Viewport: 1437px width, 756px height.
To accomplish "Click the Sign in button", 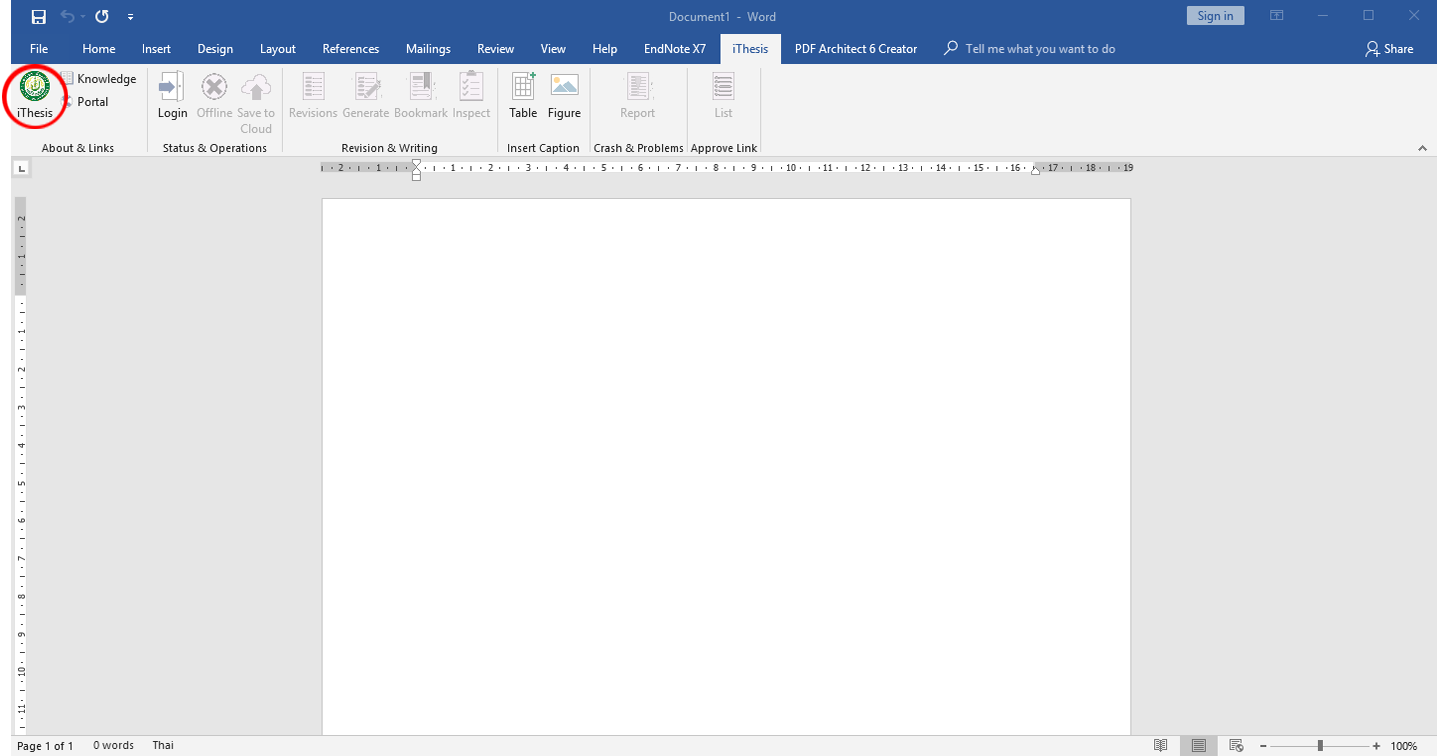I will [1215, 15].
